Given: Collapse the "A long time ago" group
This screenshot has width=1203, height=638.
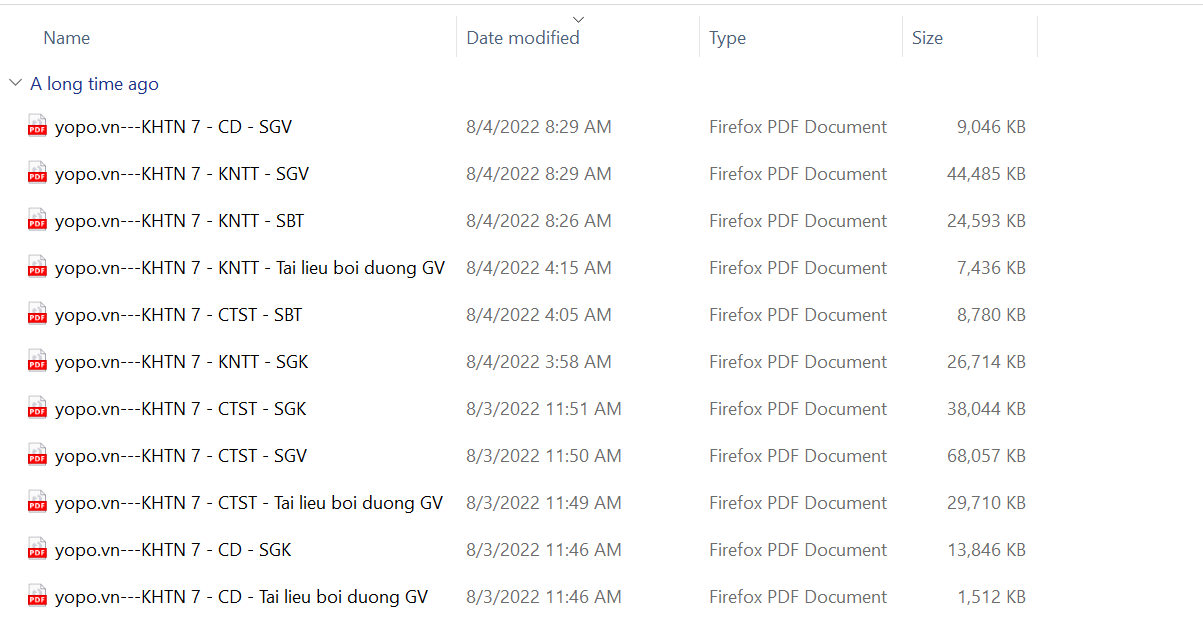Looking at the screenshot, I should [15, 84].
